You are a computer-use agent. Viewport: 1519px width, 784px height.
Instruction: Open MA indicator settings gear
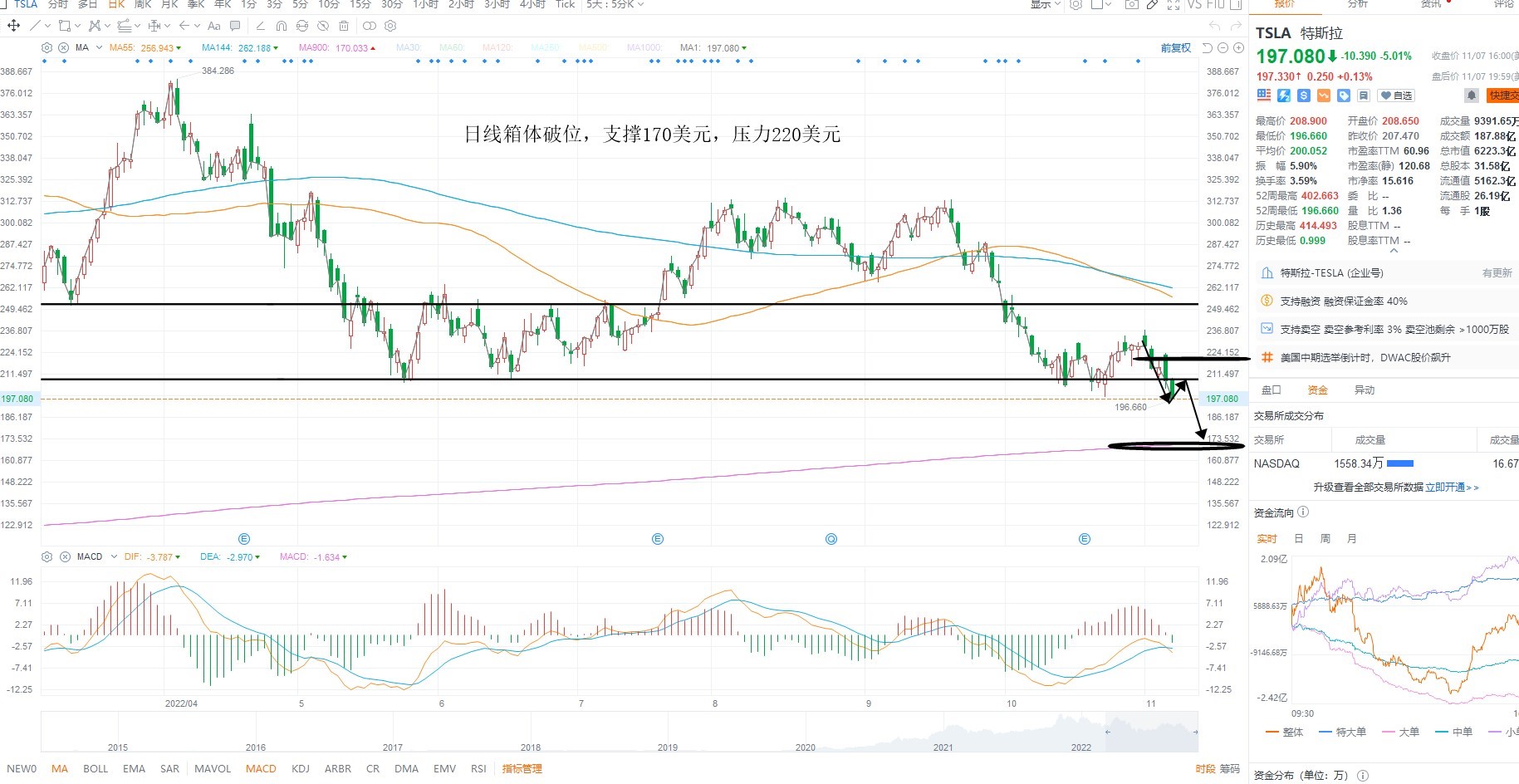tap(47, 47)
